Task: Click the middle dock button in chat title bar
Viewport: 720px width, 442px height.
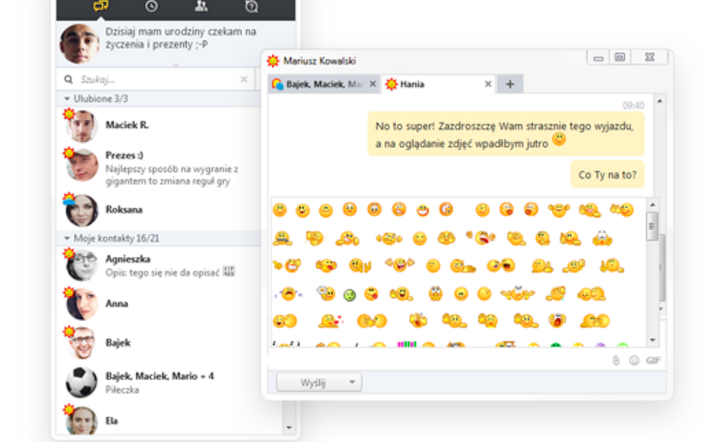Action: 620,57
